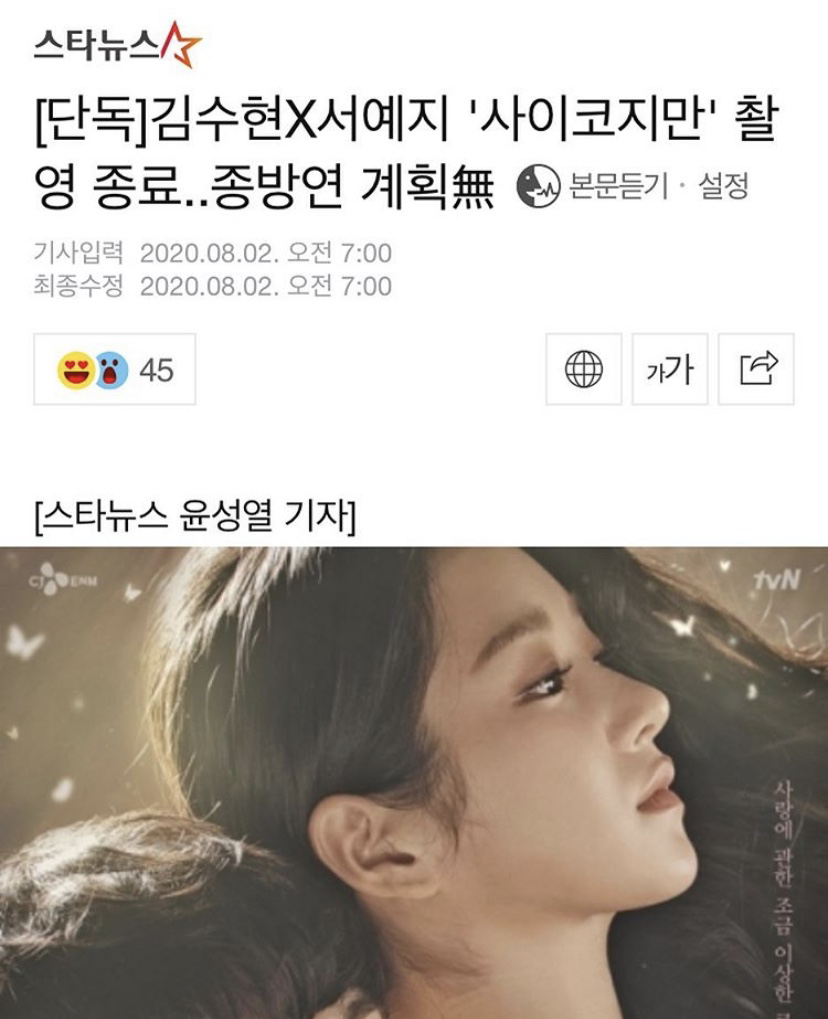Open the drama poster image

click(x=414, y=782)
